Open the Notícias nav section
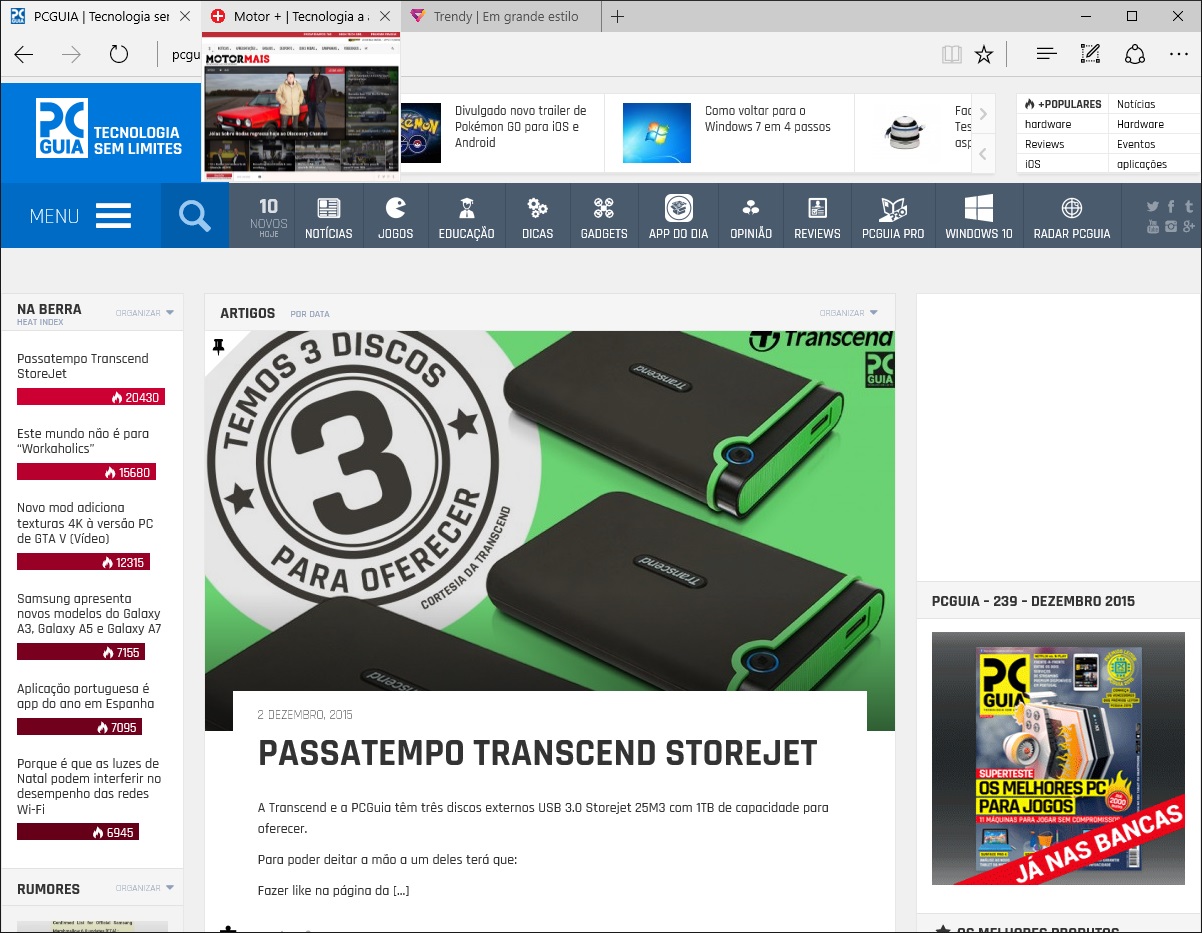Screen dimensions: 1202x933 [x=329, y=216]
